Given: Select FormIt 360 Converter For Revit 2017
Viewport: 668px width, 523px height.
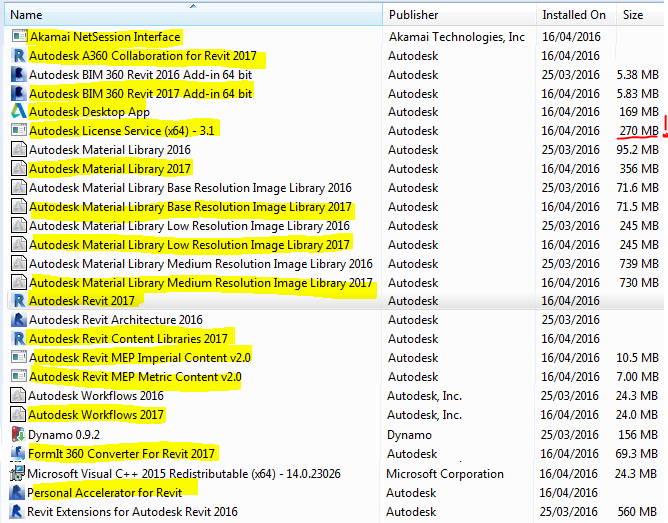Looking at the screenshot, I should pyautogui.click(x=121, y=454).
